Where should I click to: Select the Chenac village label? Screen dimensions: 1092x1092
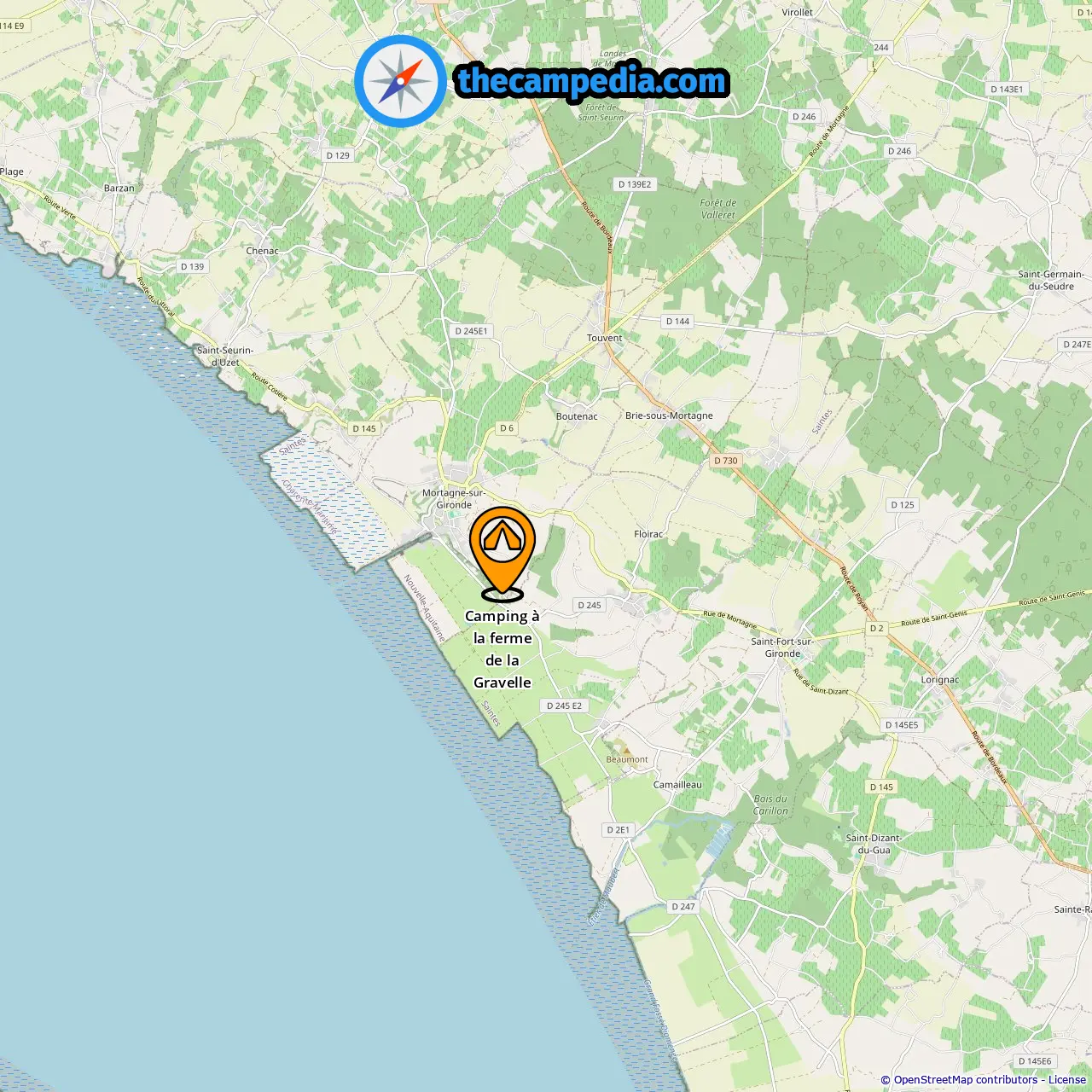[262, 251]
